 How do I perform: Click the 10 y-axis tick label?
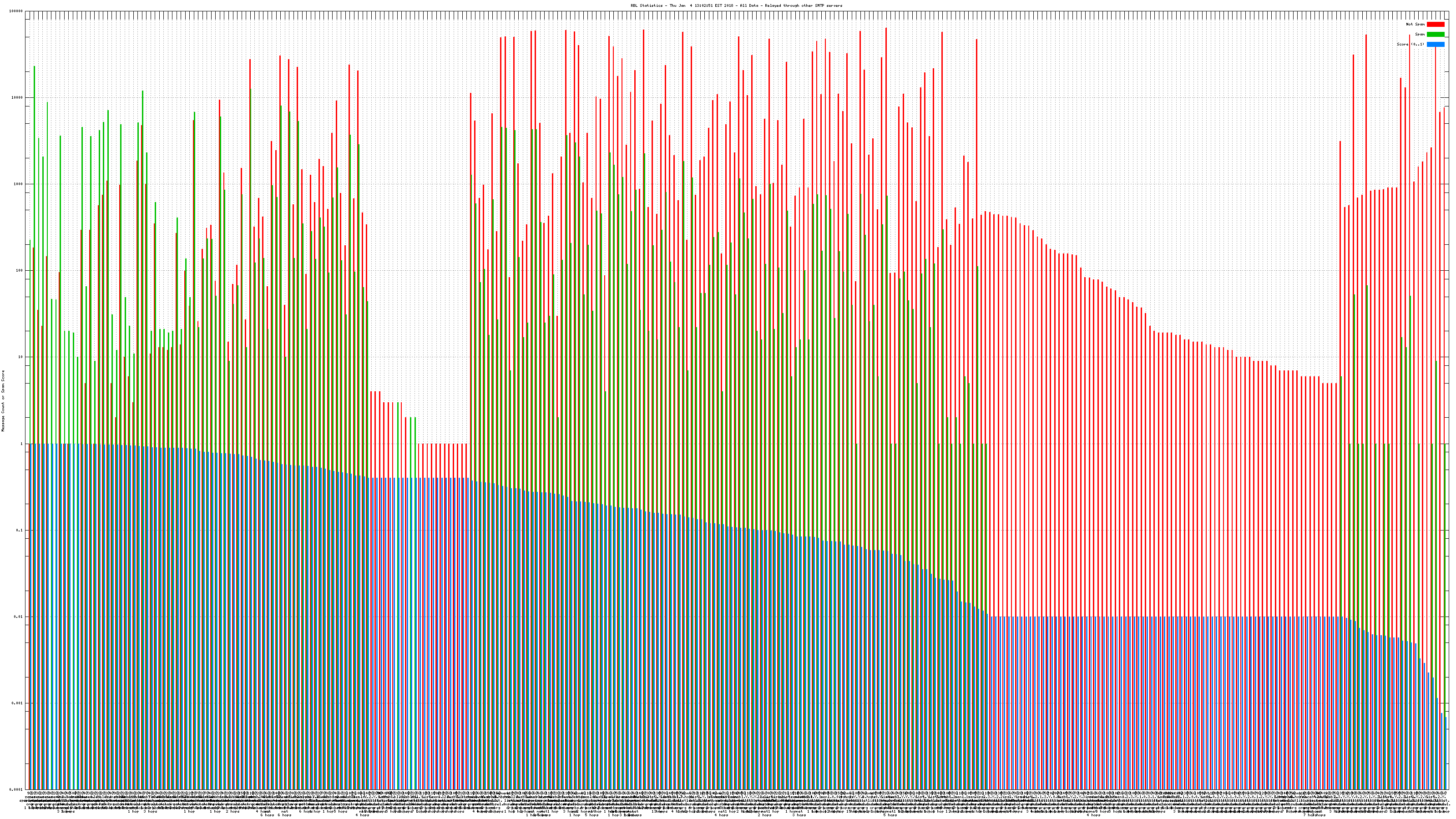[x=21, y=357]
